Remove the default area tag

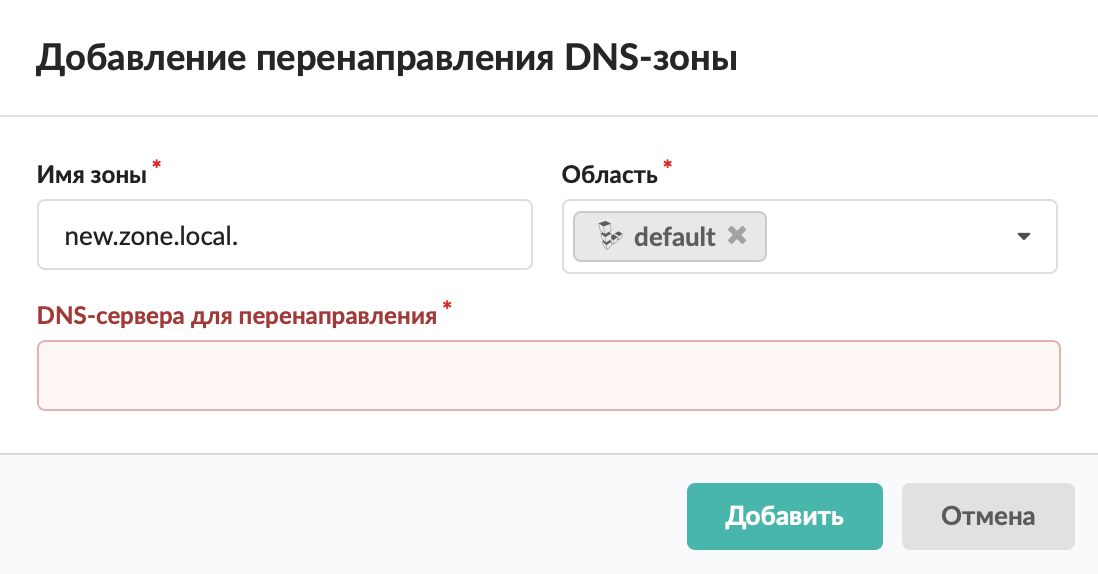pyautogui.click(x=737, y=236)
